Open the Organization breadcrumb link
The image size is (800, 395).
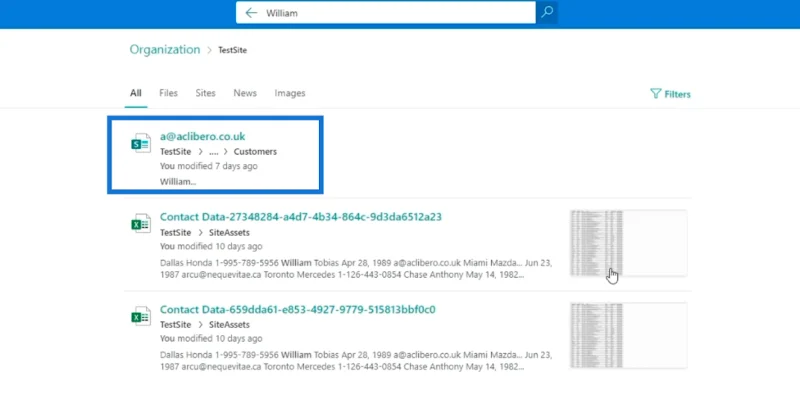pos(165,50)
